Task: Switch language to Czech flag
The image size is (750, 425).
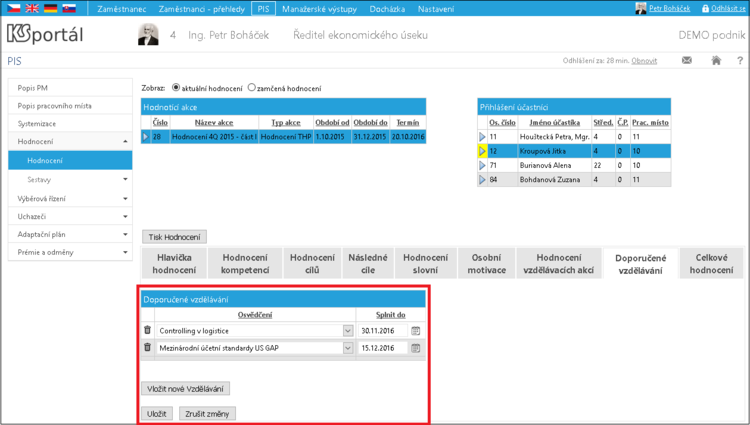Action: click(14, 8)
